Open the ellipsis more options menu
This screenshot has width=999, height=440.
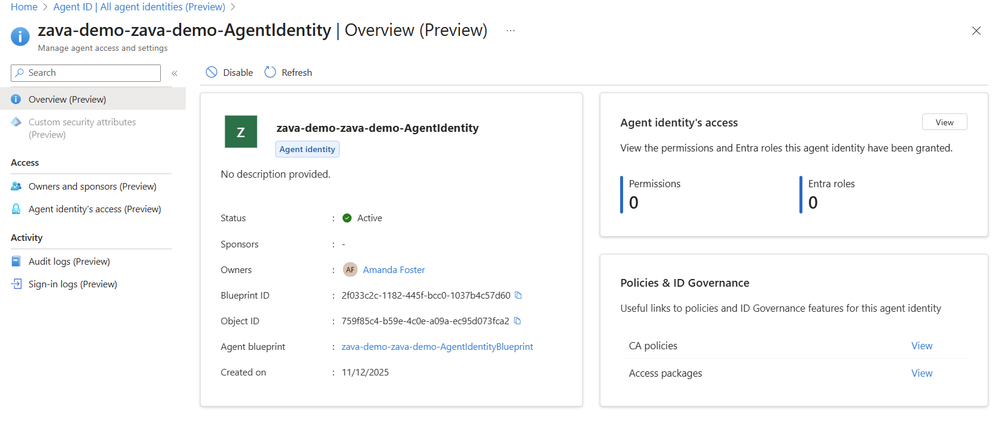pyautogui.click(x=510, y=31)
